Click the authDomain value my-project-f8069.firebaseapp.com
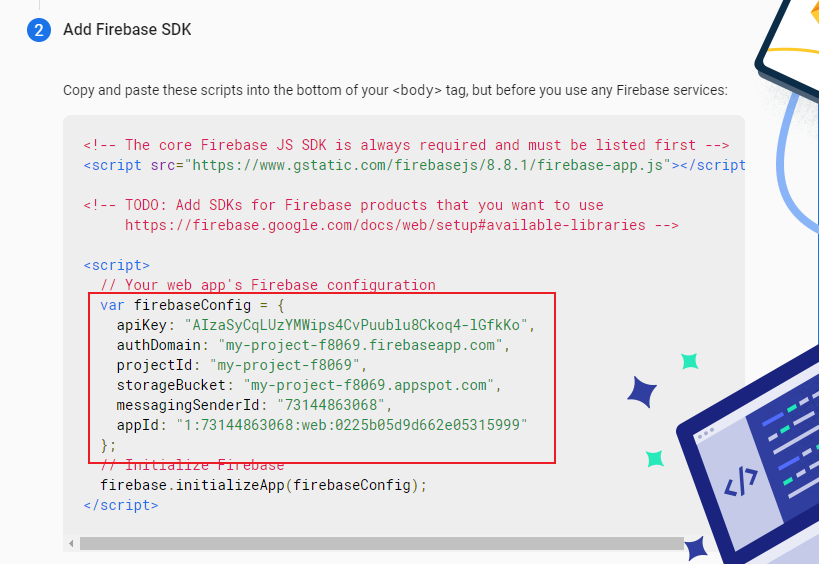Screen dimensions: 819x564 [x=360, y=345]
